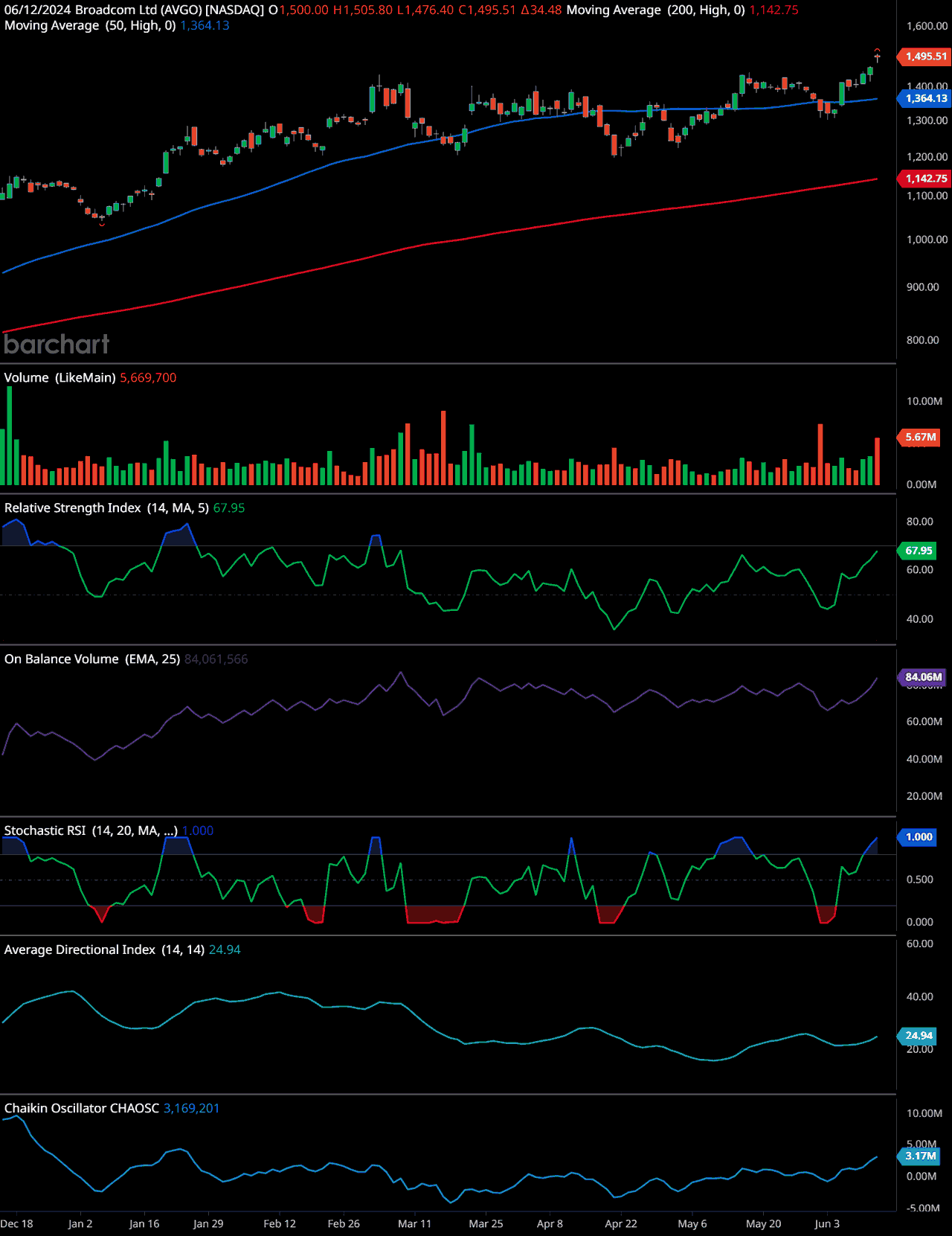Click the On Balance Volume (EMA, 25) label
This screenshot has height=1236, width=952.
[x=92, y=659]
